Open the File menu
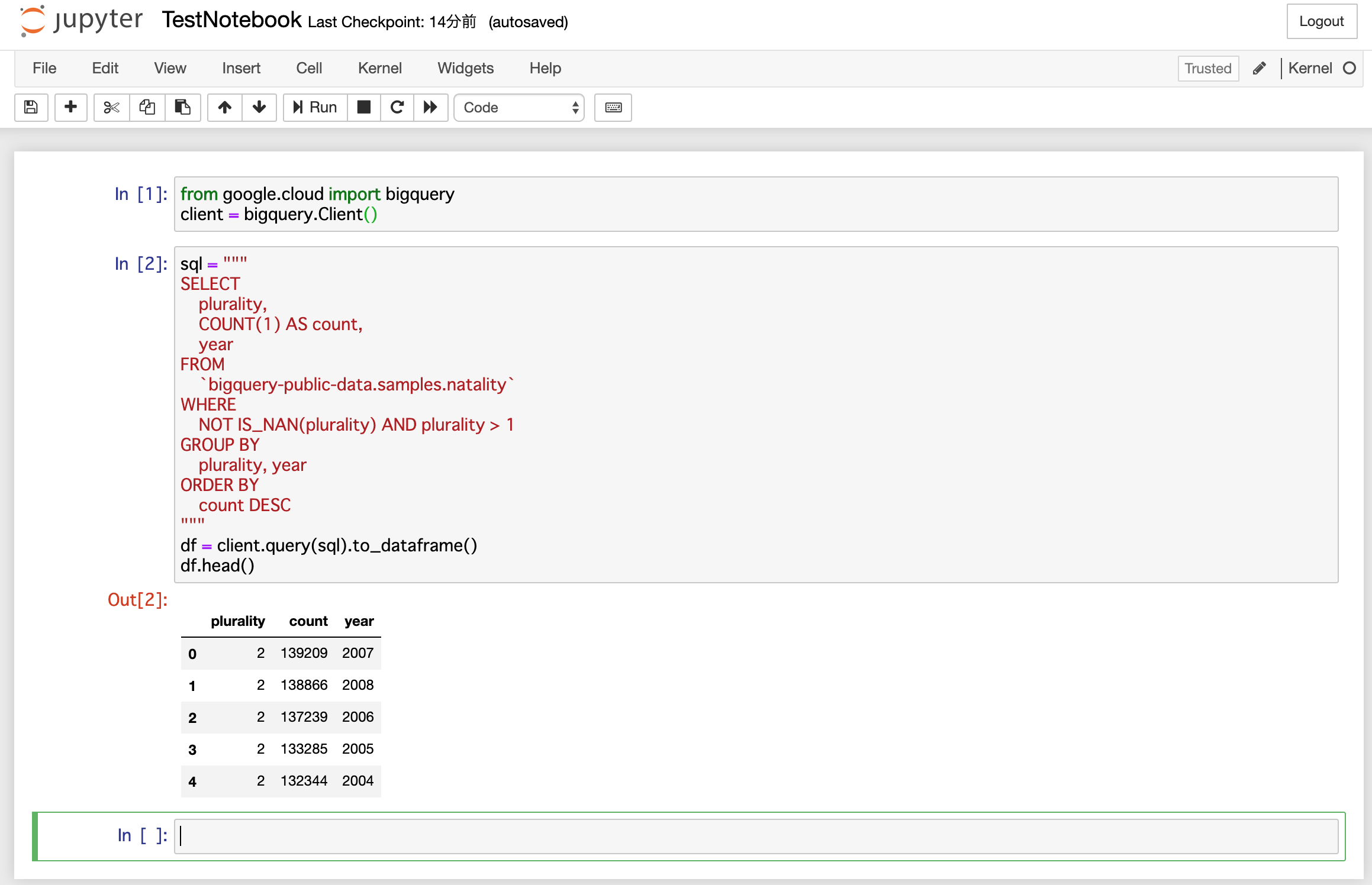 pos(44,68)
